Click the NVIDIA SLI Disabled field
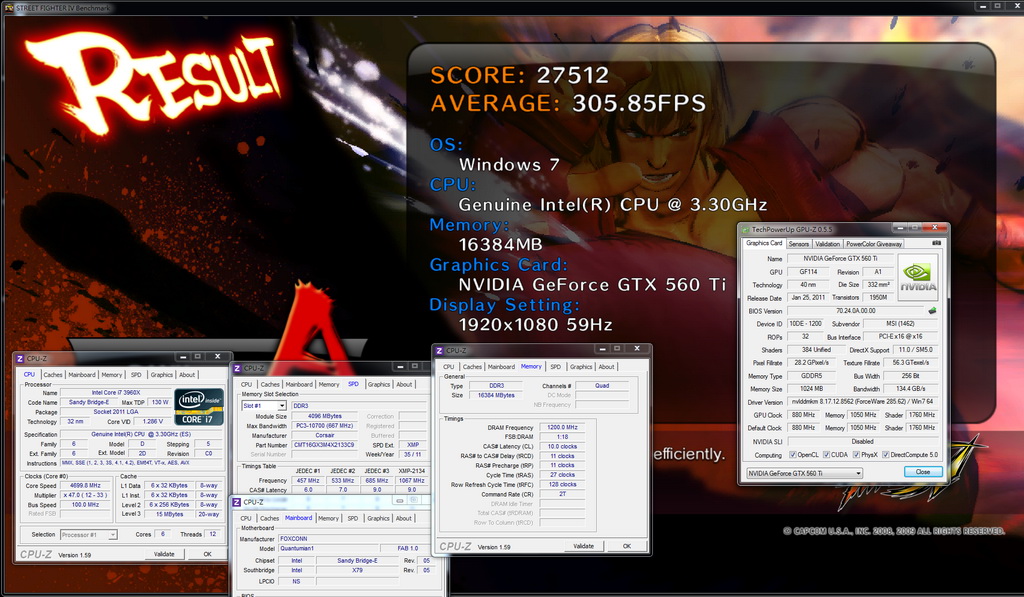Image resolution: width=1024 pixels, height=597 pixels. (862, 442)
